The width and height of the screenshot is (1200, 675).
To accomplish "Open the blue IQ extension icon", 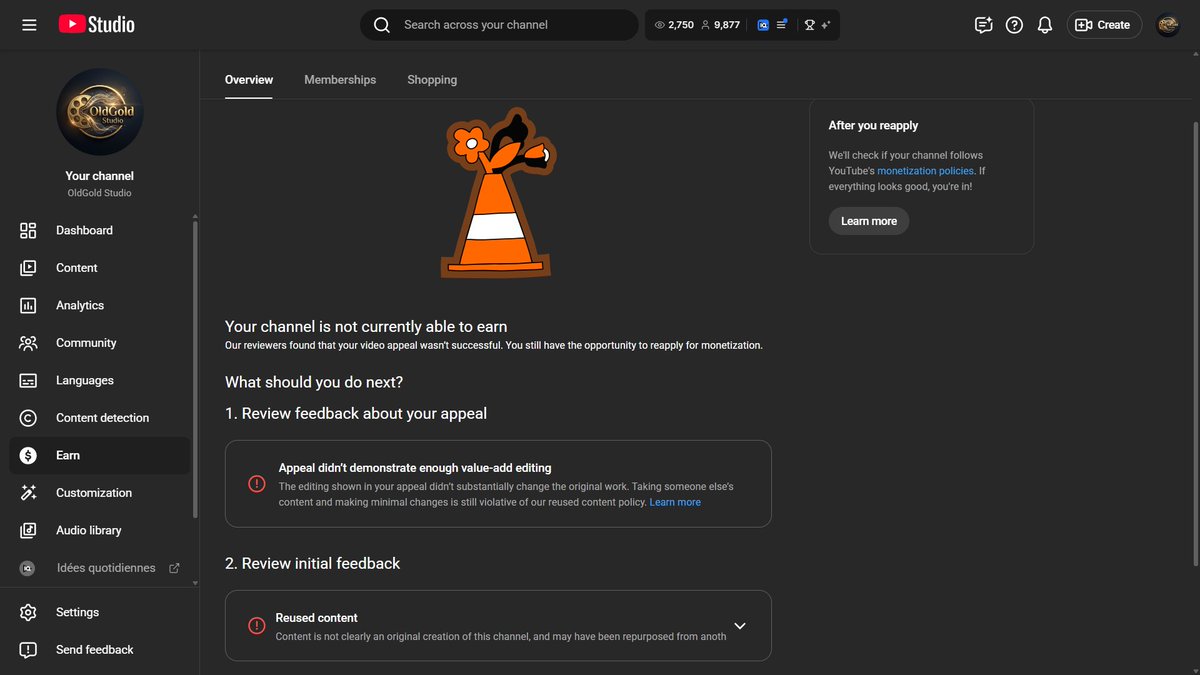I will tap(763, 25).
